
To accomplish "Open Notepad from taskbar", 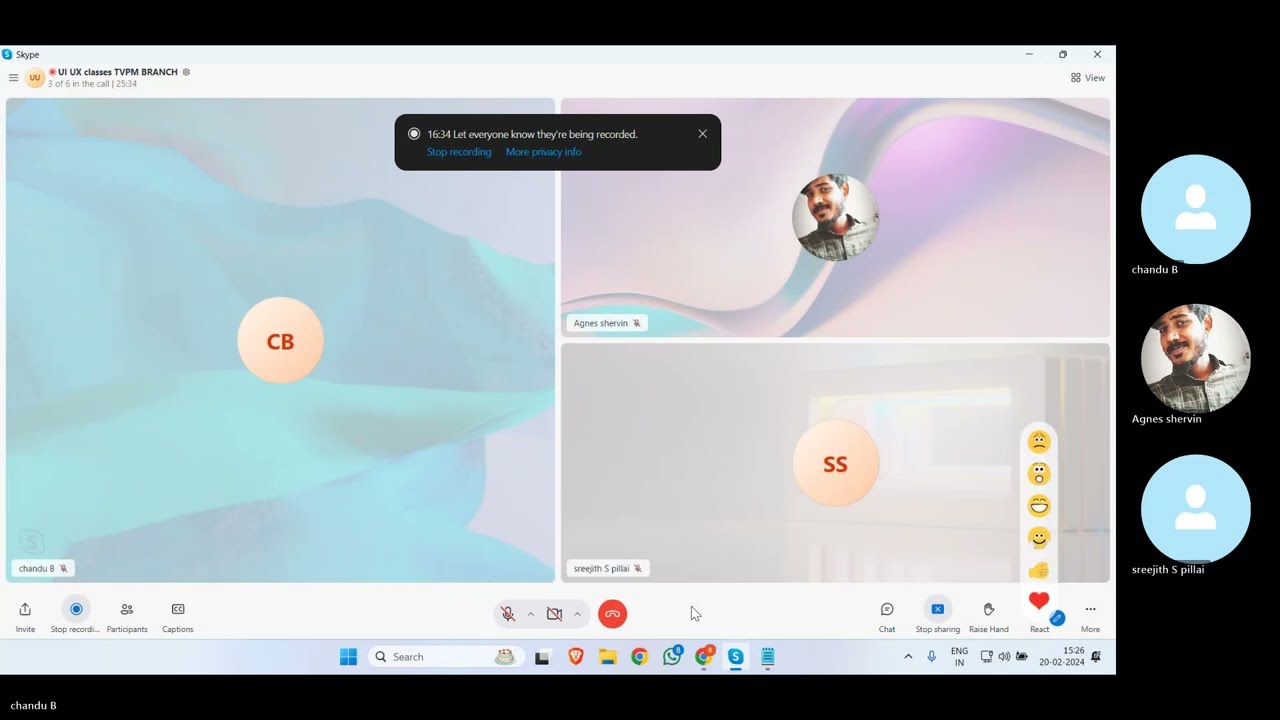I will coord(768,657).
